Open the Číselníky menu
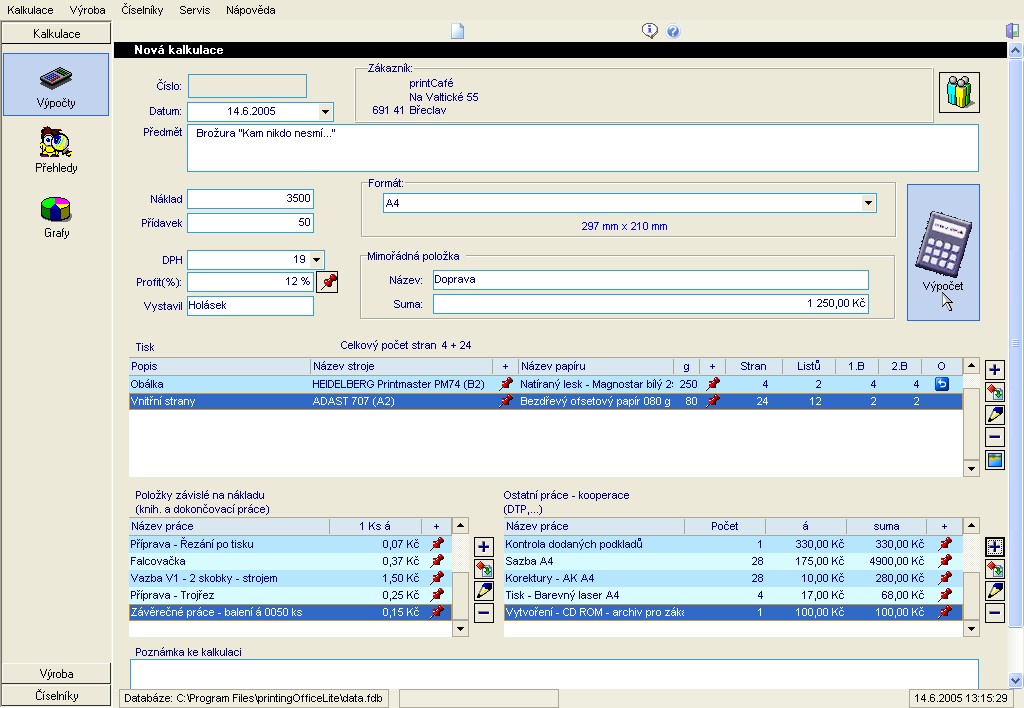This screenshot has height=708, width=1024. [142, 10]
